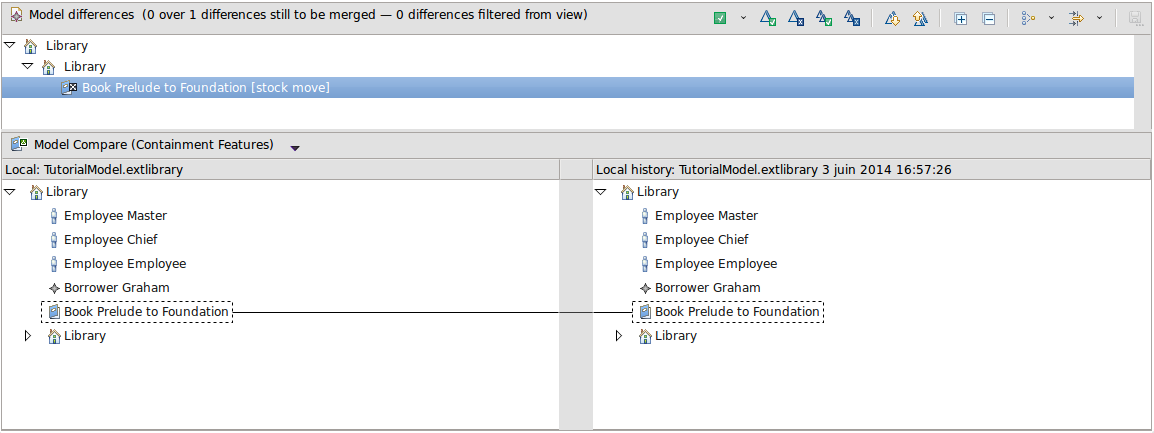Expand nested Library in Local panel
The height and width of the screenshot is (433, 1154).
click(x=28, y=336)
